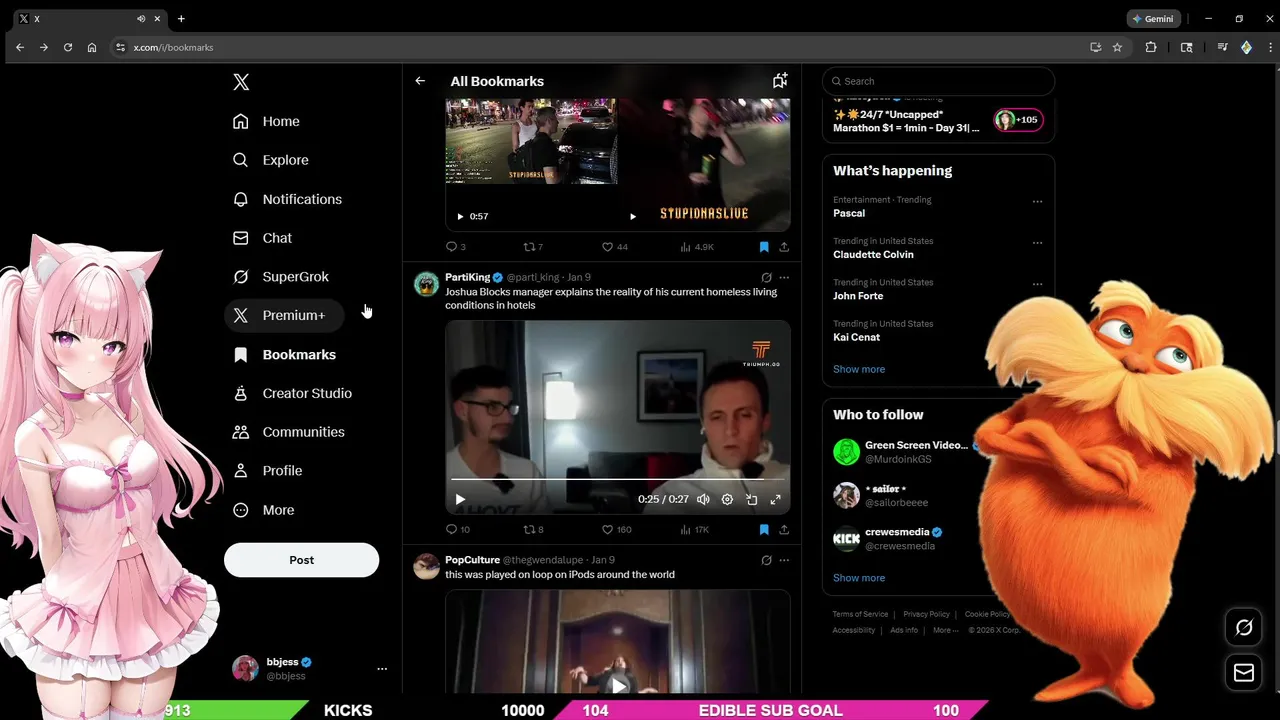
Task: Open the Claudette Colvin trending topic
Action: 873,254
